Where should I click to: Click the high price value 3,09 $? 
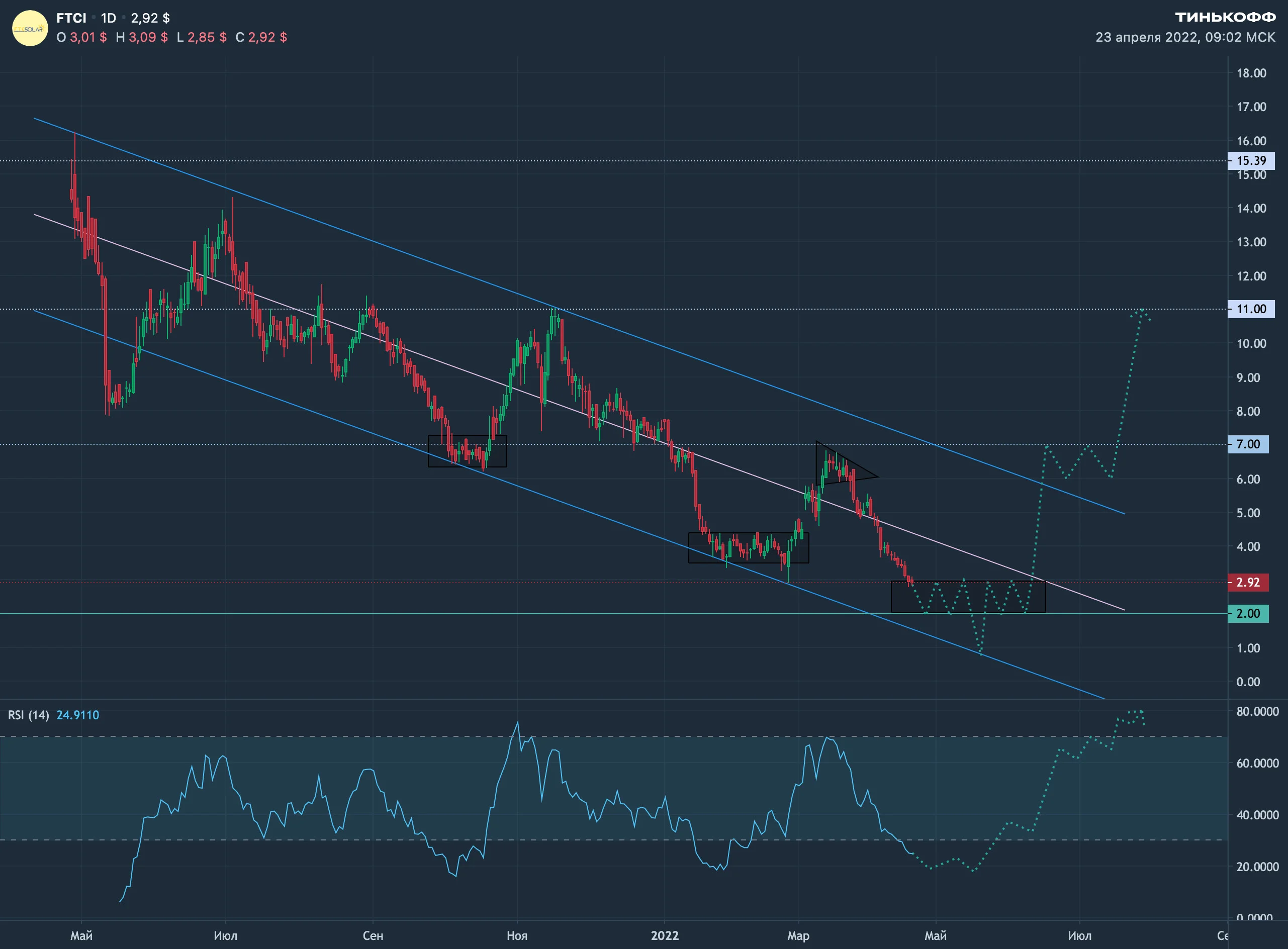point(148,37)
